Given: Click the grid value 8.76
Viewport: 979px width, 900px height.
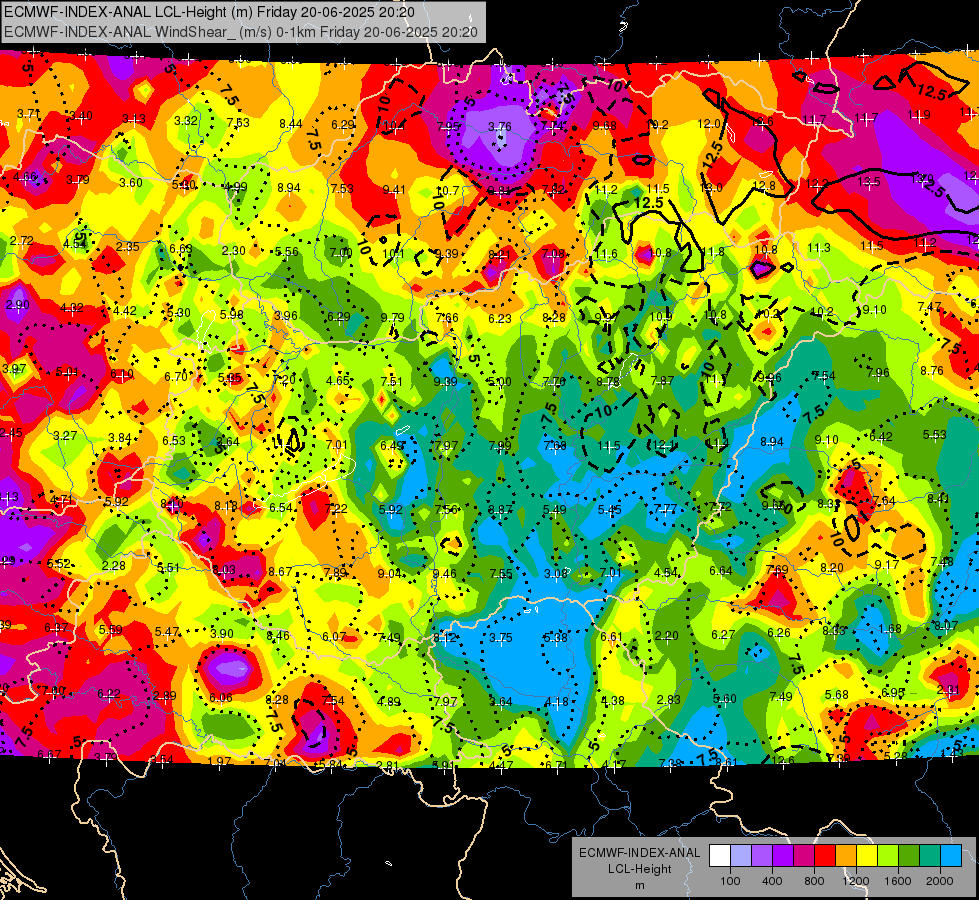Looking at the screenshot, I should (x=932, y=370).
